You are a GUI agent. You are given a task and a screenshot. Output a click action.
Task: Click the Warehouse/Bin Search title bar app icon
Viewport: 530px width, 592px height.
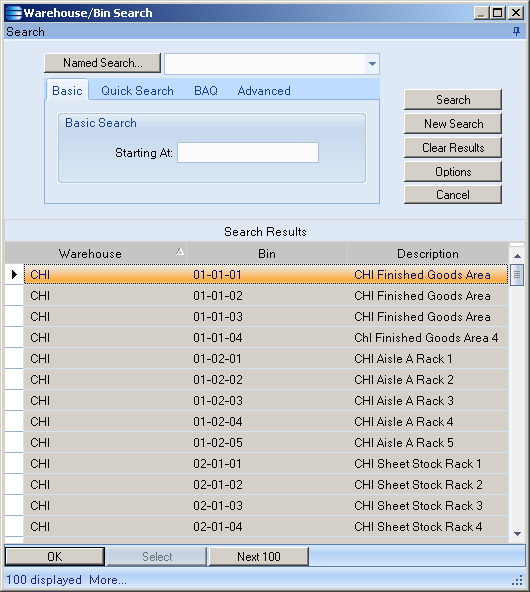click(13, 13)
